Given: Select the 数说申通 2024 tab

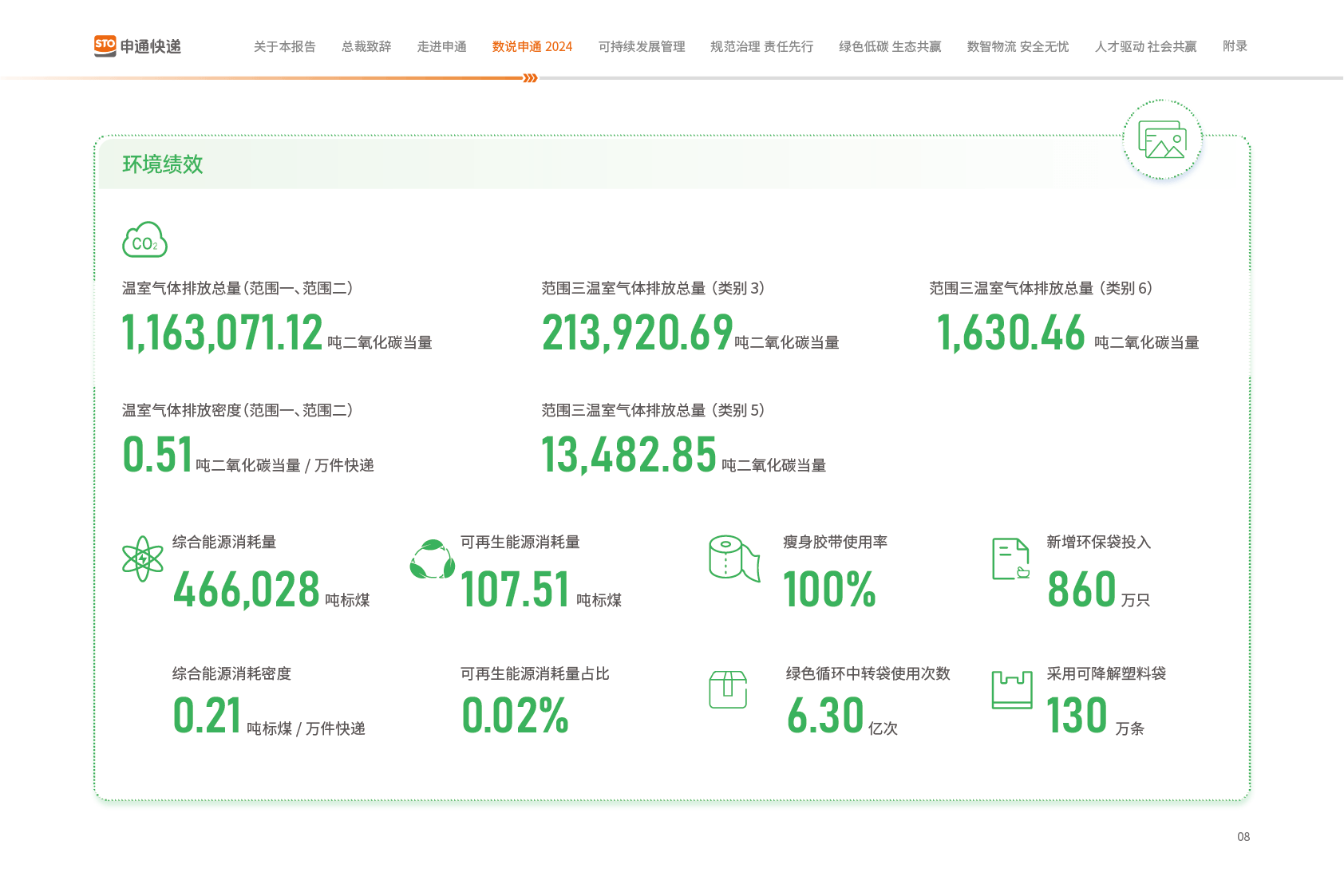Looking at the screenshot, I should pos(532,46).
